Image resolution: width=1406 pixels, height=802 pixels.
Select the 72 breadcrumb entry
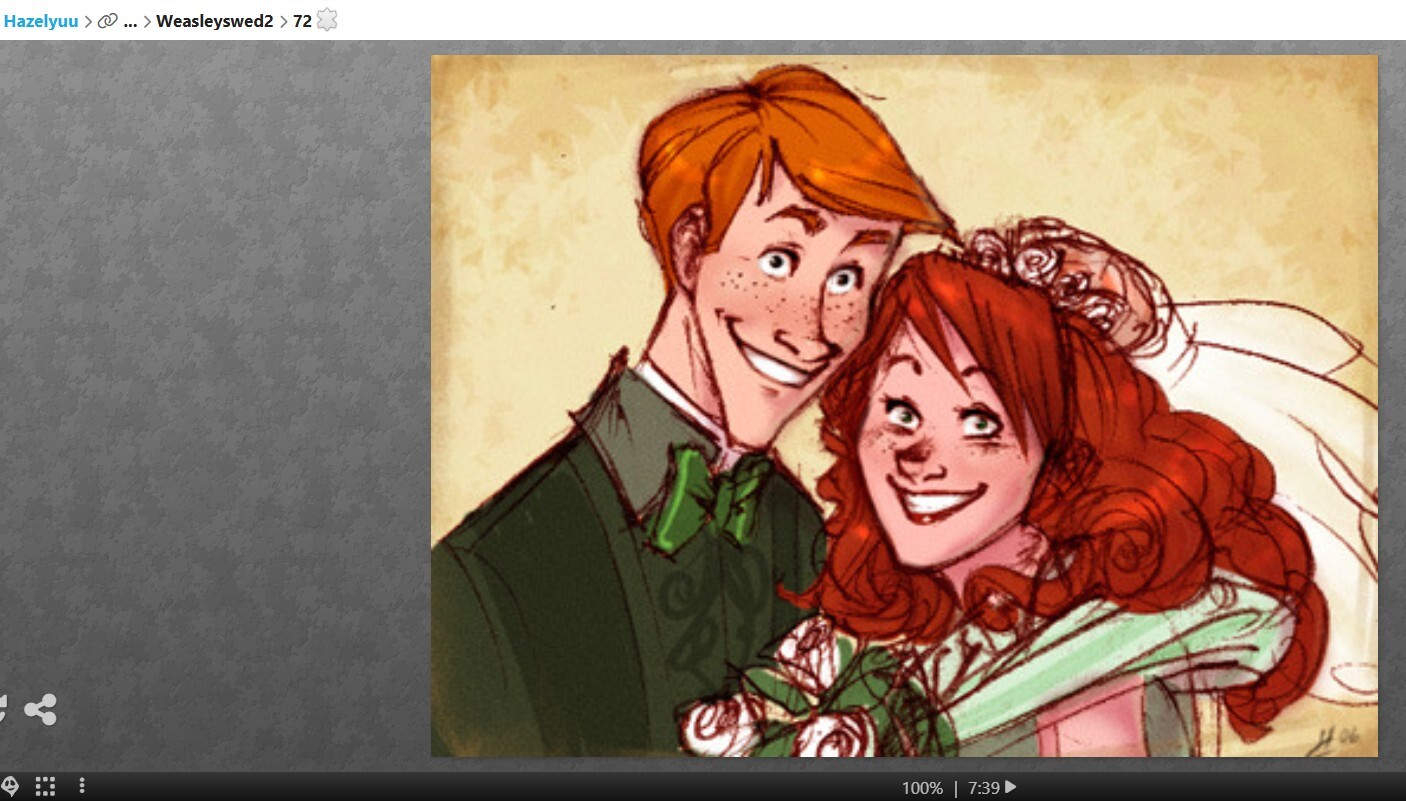(302, 21)
